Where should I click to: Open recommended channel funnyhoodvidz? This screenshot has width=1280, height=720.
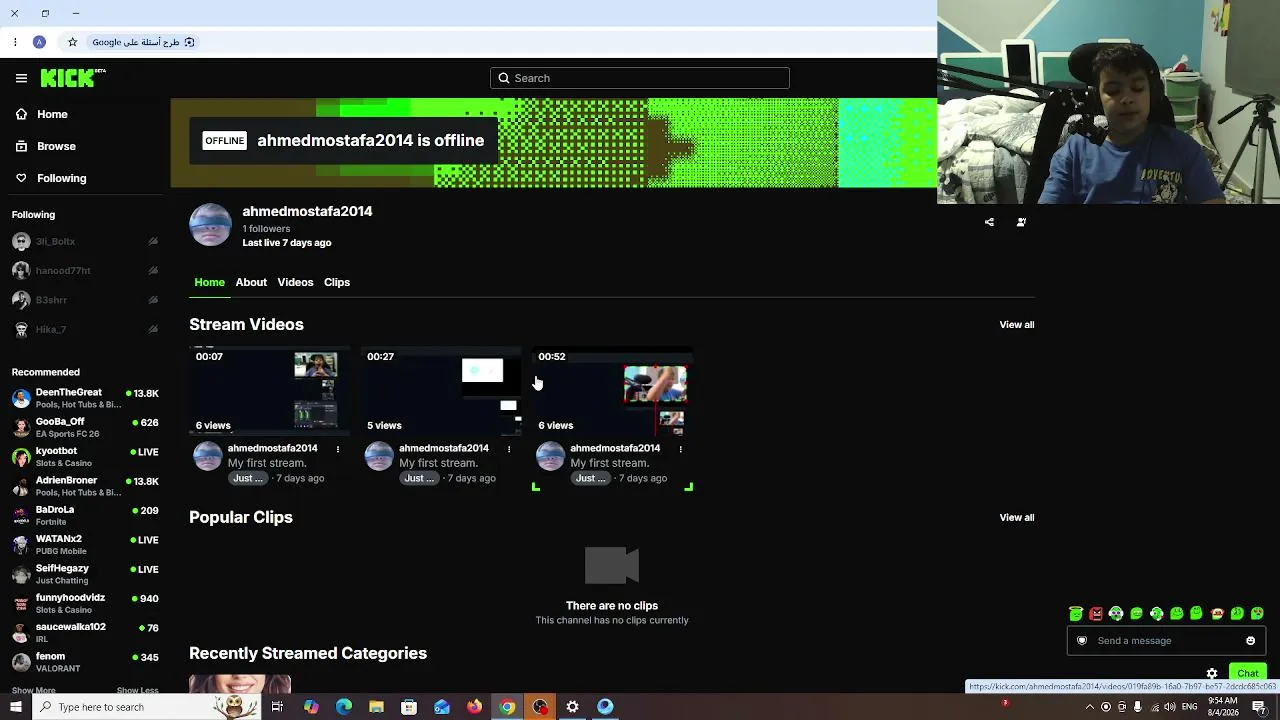[85, 603]
